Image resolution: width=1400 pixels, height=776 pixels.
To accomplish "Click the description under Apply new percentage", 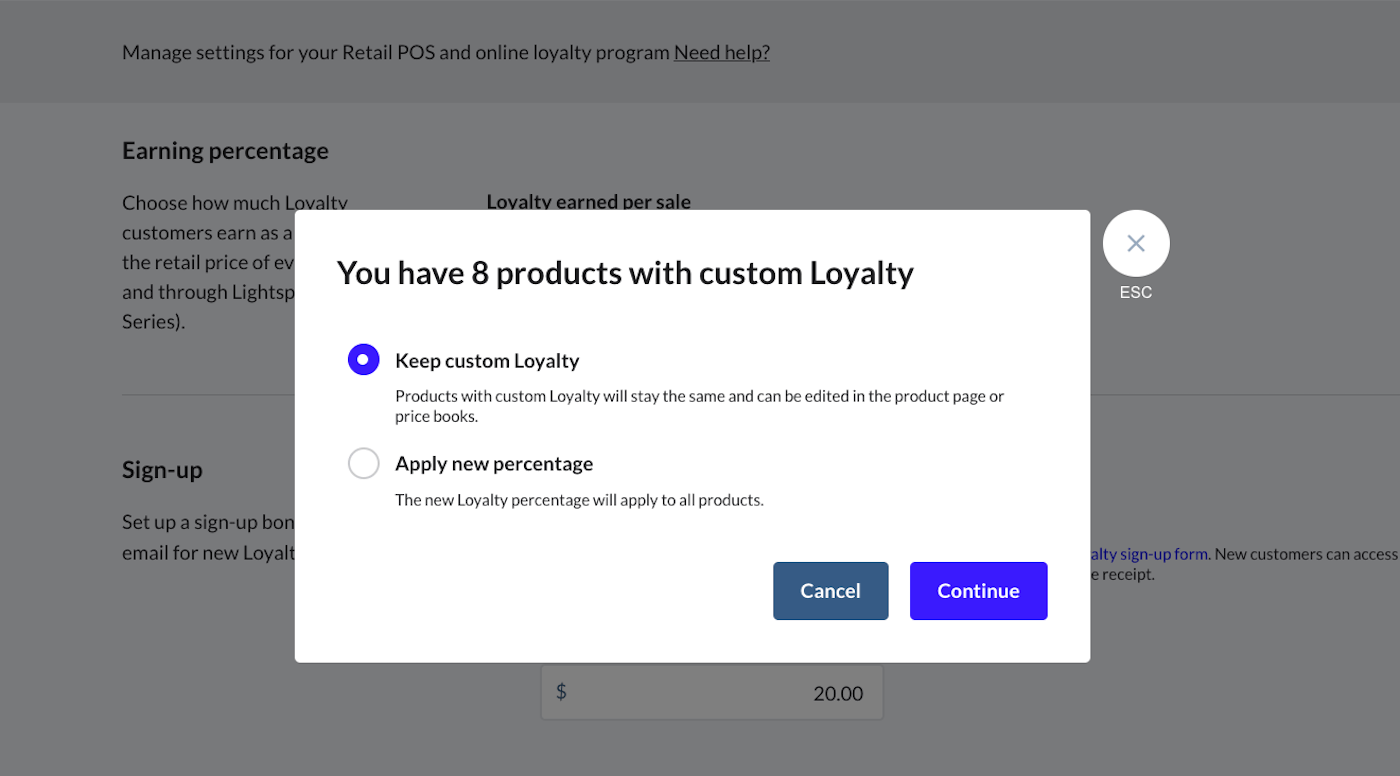I will [579, 500].
